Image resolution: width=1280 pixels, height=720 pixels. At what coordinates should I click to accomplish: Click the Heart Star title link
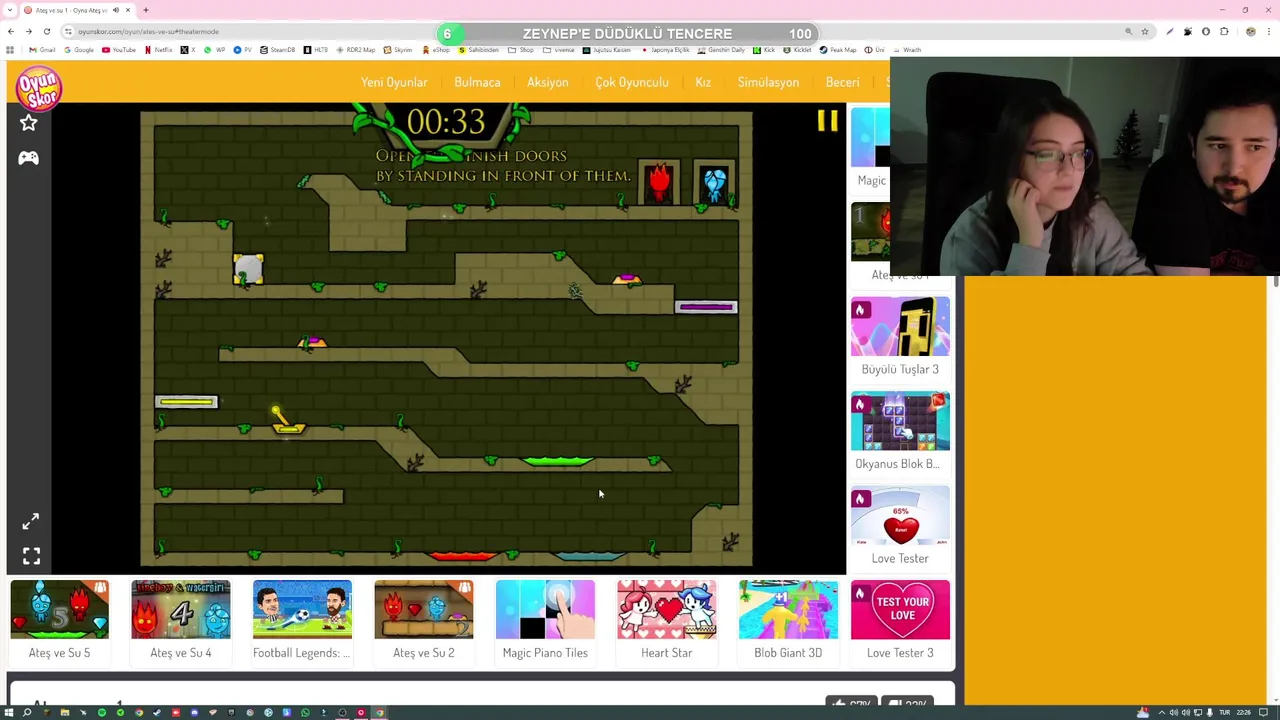click(x=667, y=653)
